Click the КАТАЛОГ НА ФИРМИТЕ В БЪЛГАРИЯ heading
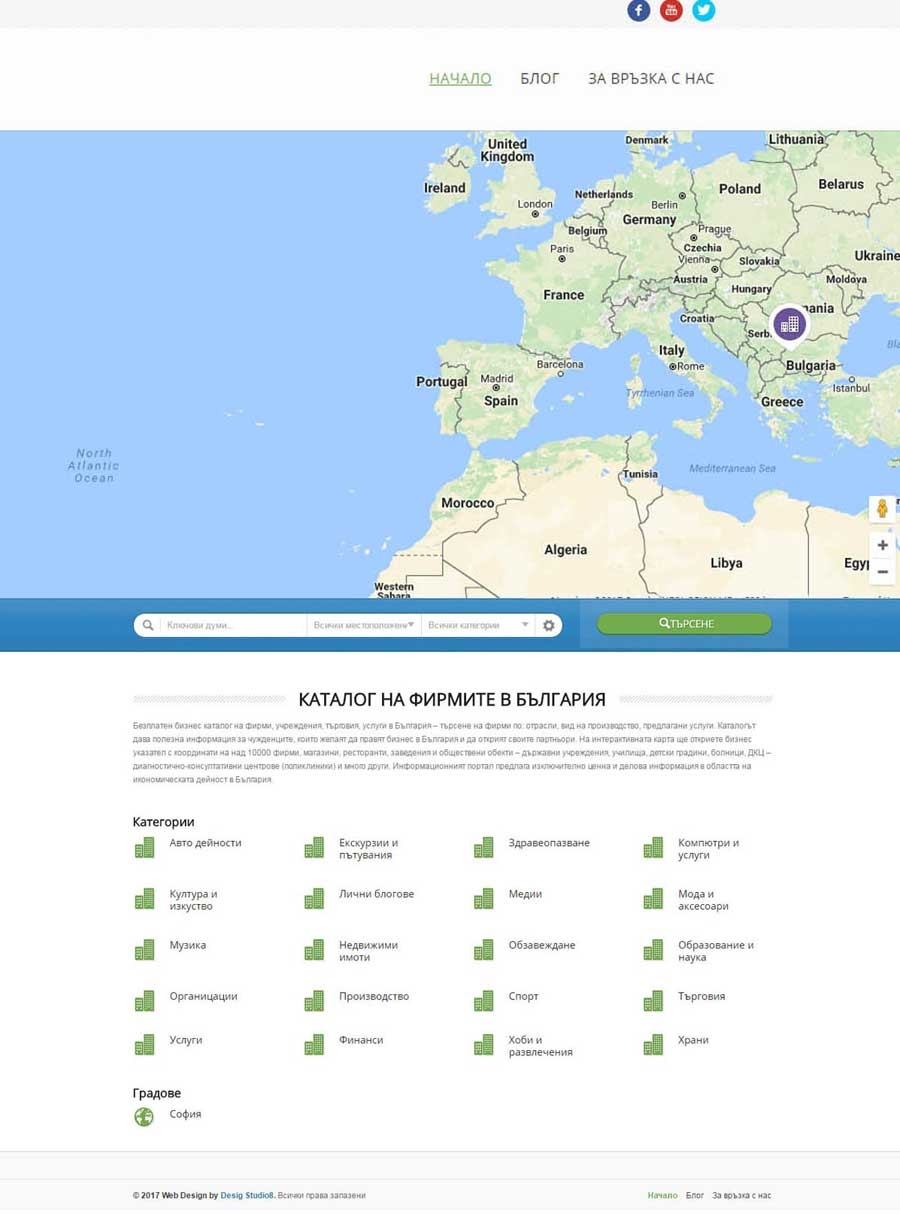Image resolution: width=900 pixels, height=1214 pixels. 452,699
